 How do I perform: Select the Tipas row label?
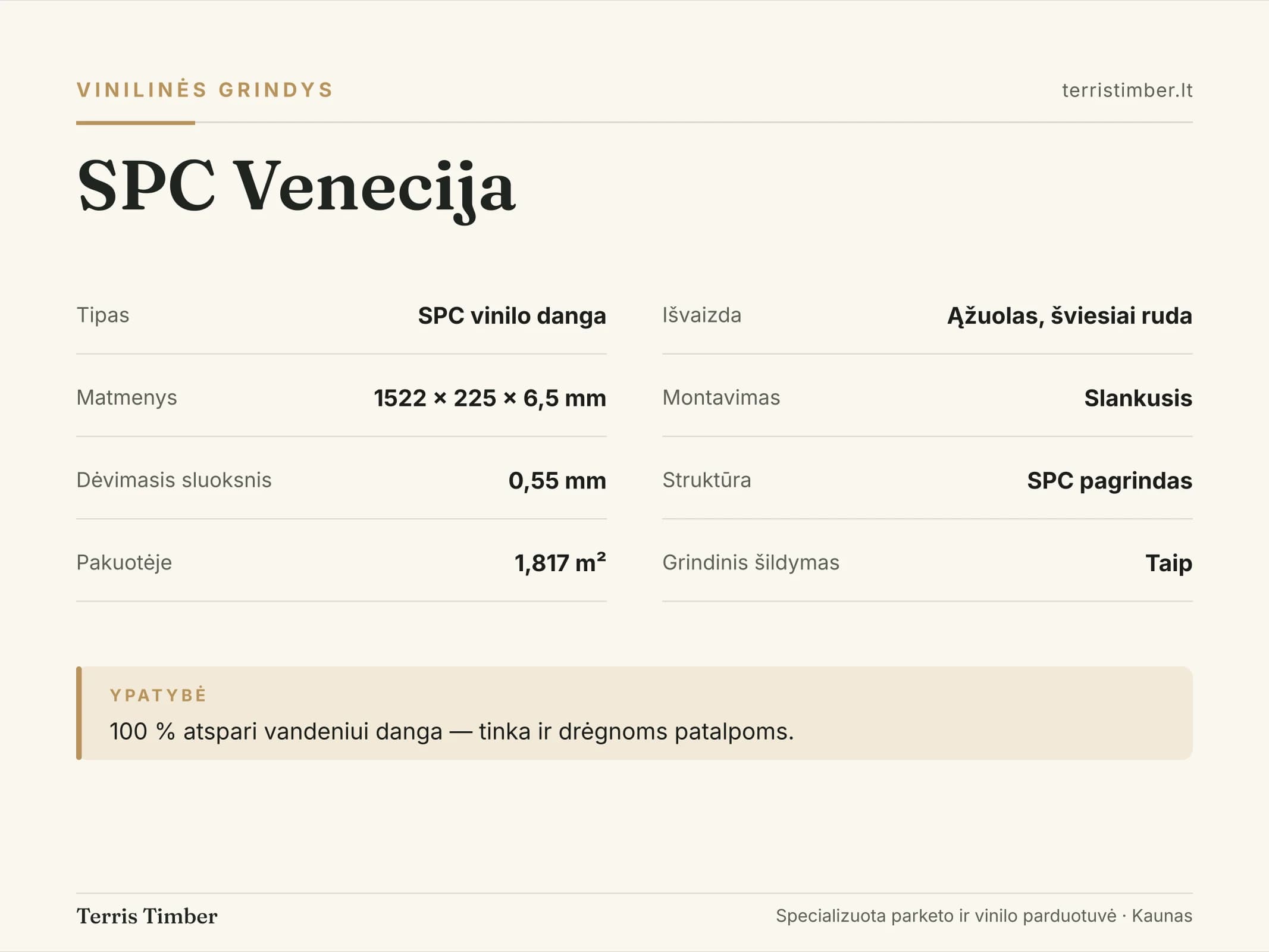click(x=103, y=315)
